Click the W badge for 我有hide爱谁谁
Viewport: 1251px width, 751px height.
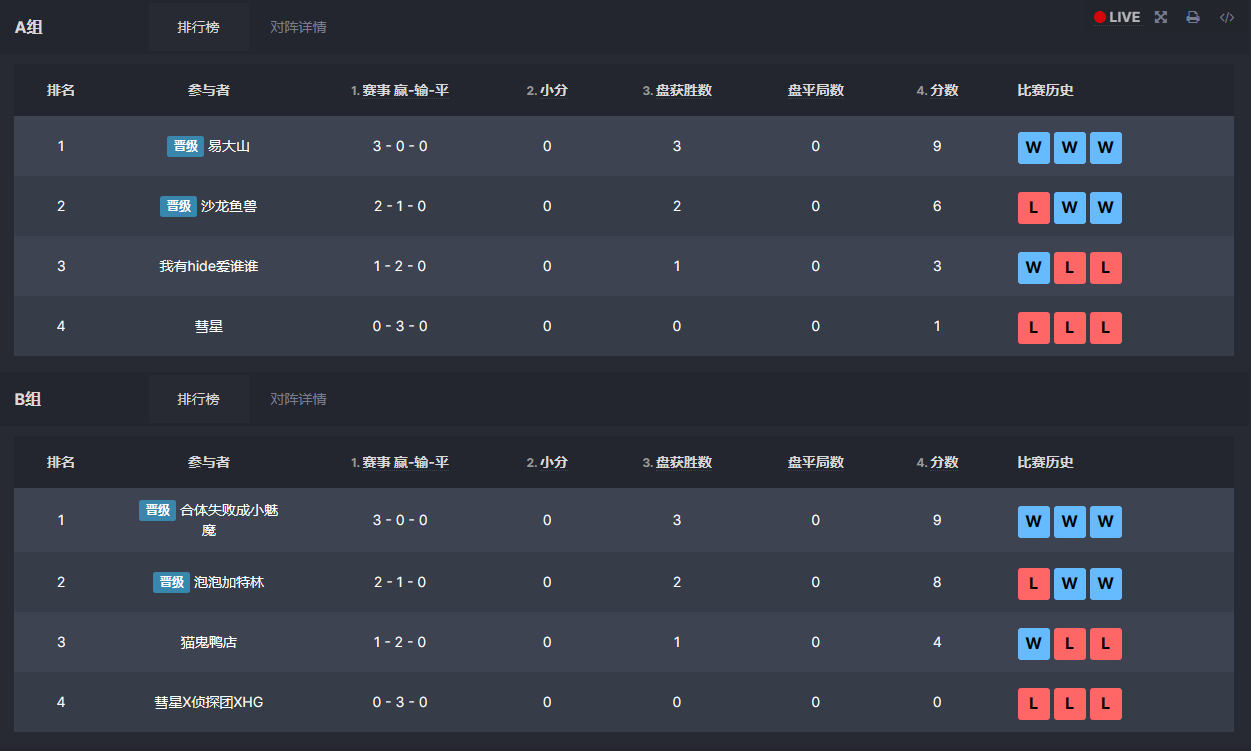click(1034, 268)
